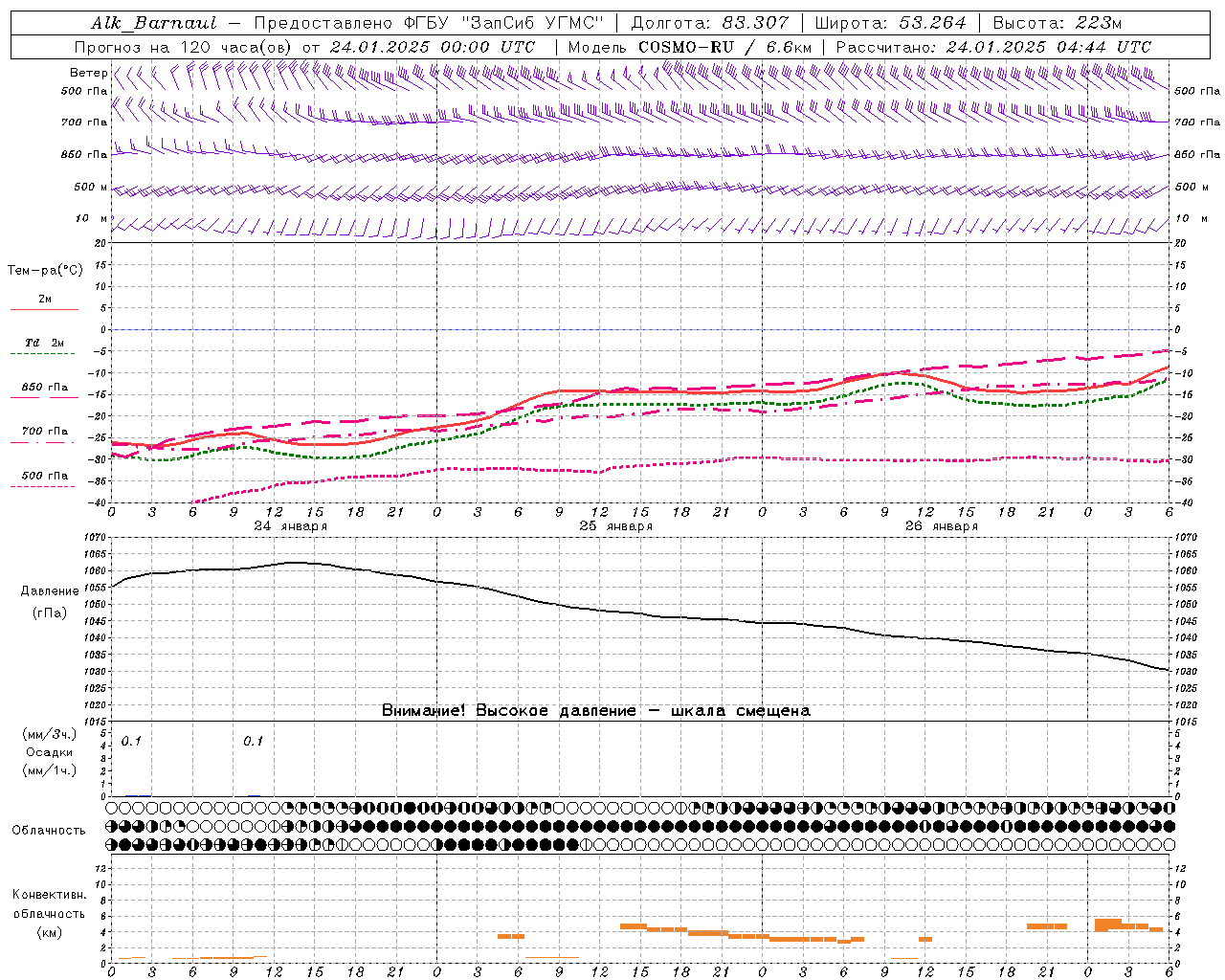Click the Ветер wind section label
Image resolution: width=1225 pixels, height=980 pixels.
click(89, 73)
